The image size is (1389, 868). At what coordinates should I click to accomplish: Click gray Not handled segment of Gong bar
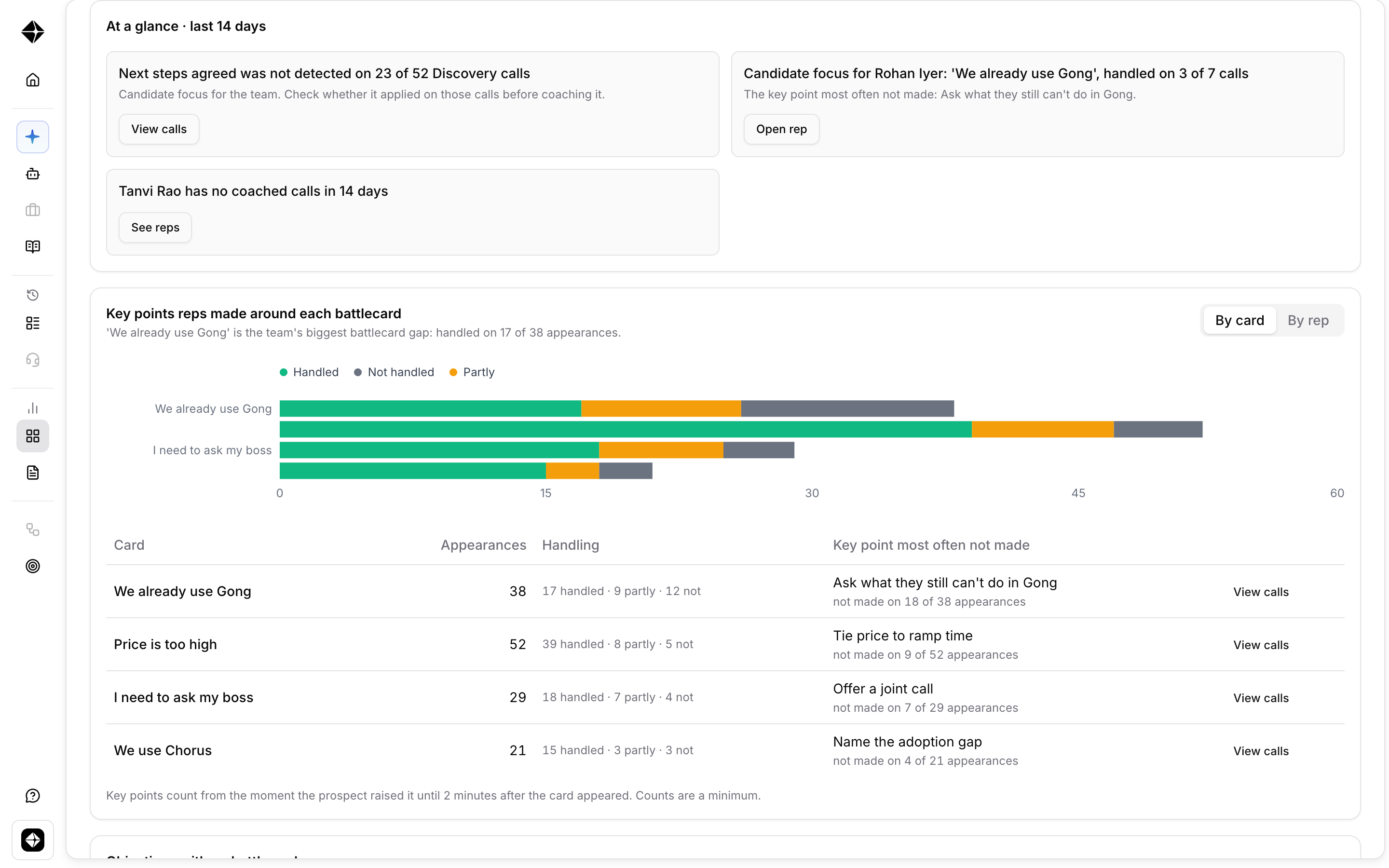(847, 409)
